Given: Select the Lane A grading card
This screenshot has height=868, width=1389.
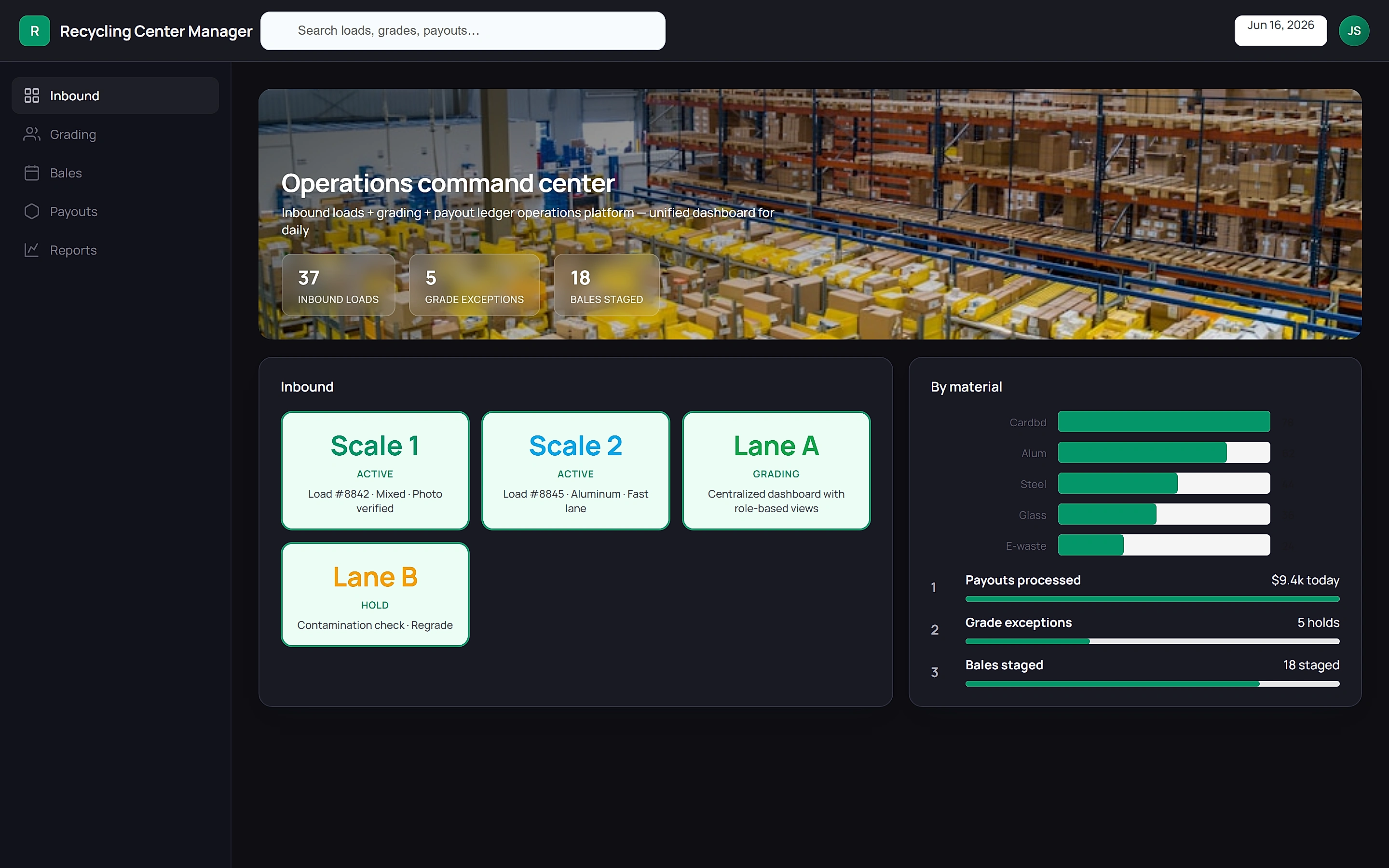Looking at the screenshot, I should [x=776, y=471].
